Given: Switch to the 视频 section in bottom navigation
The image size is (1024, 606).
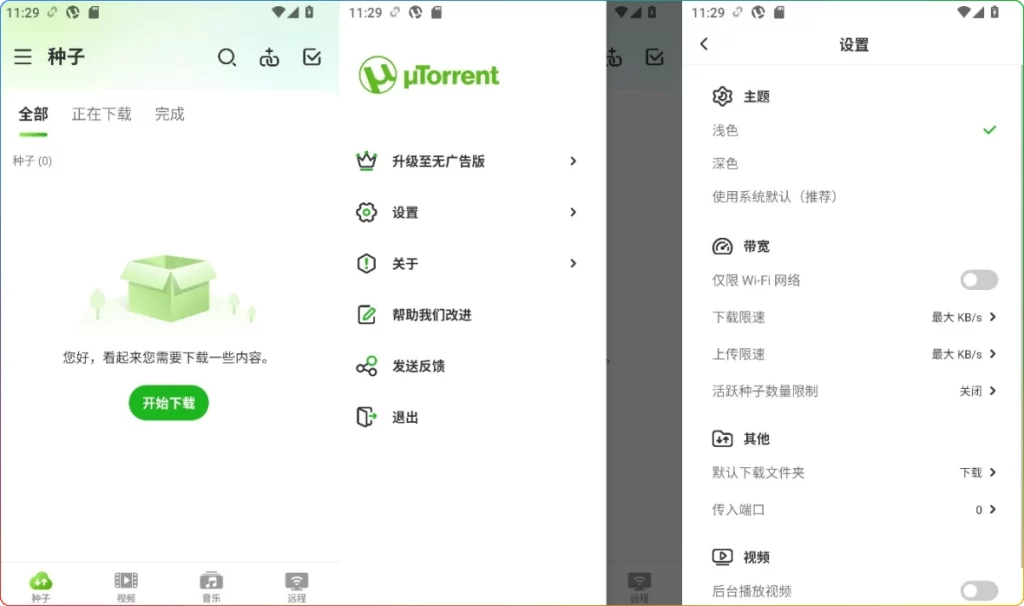Looking at the screenshot, I should click(x=126, y=584).
